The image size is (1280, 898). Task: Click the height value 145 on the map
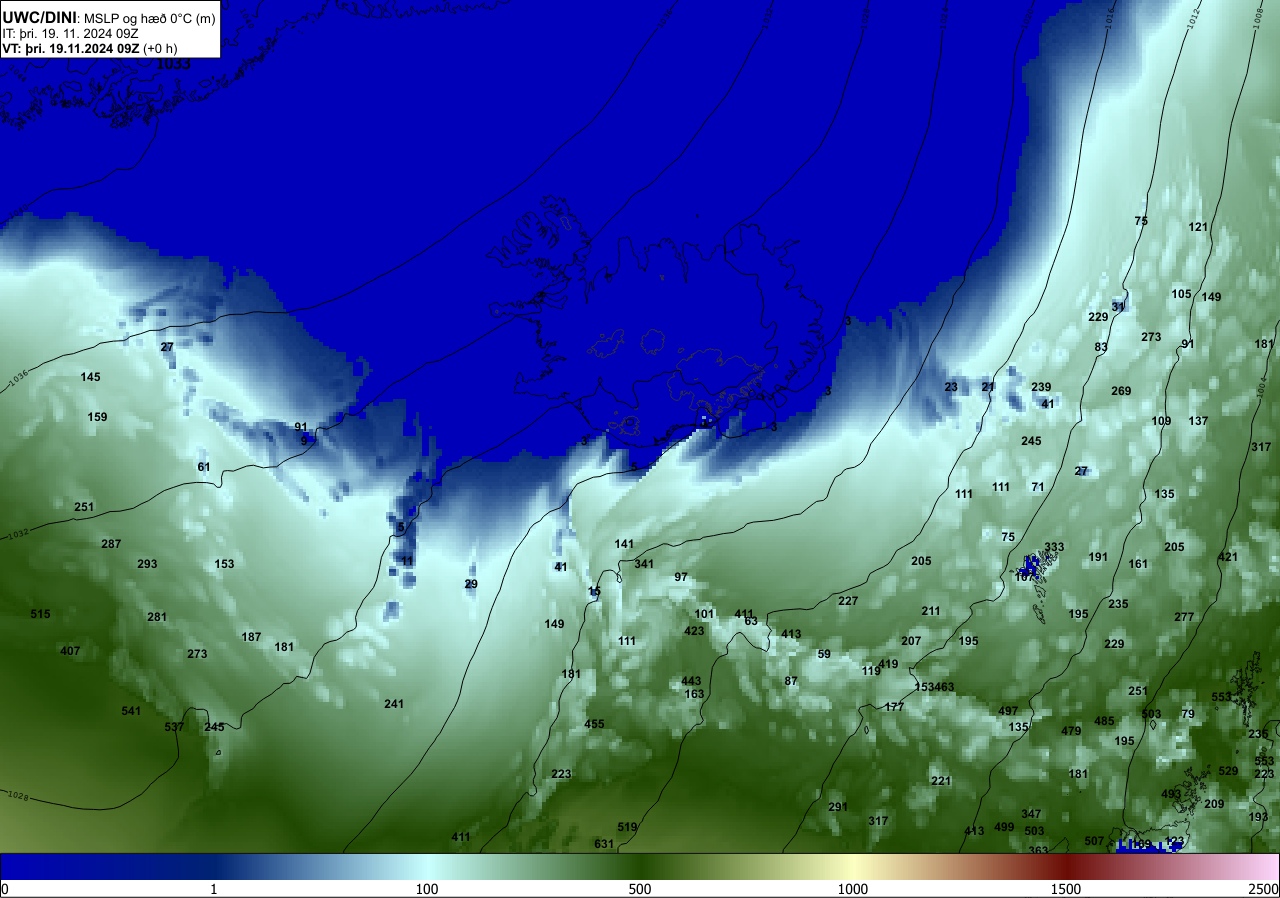point(91,377)
